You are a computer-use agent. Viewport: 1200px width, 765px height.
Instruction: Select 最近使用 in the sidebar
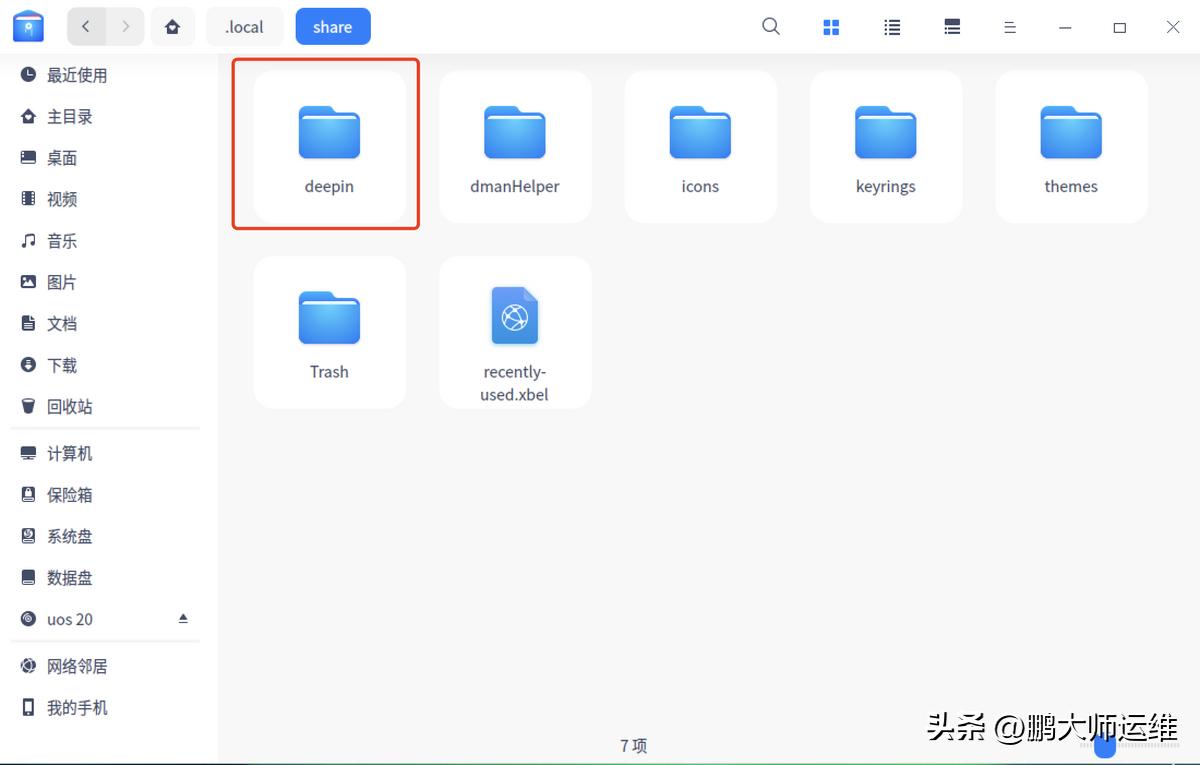[x=74, y=74]
